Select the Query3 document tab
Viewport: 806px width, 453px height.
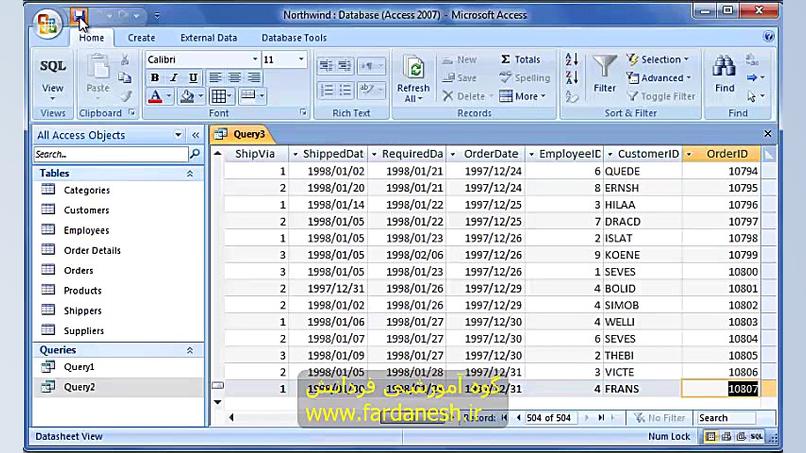coord(241,134)
